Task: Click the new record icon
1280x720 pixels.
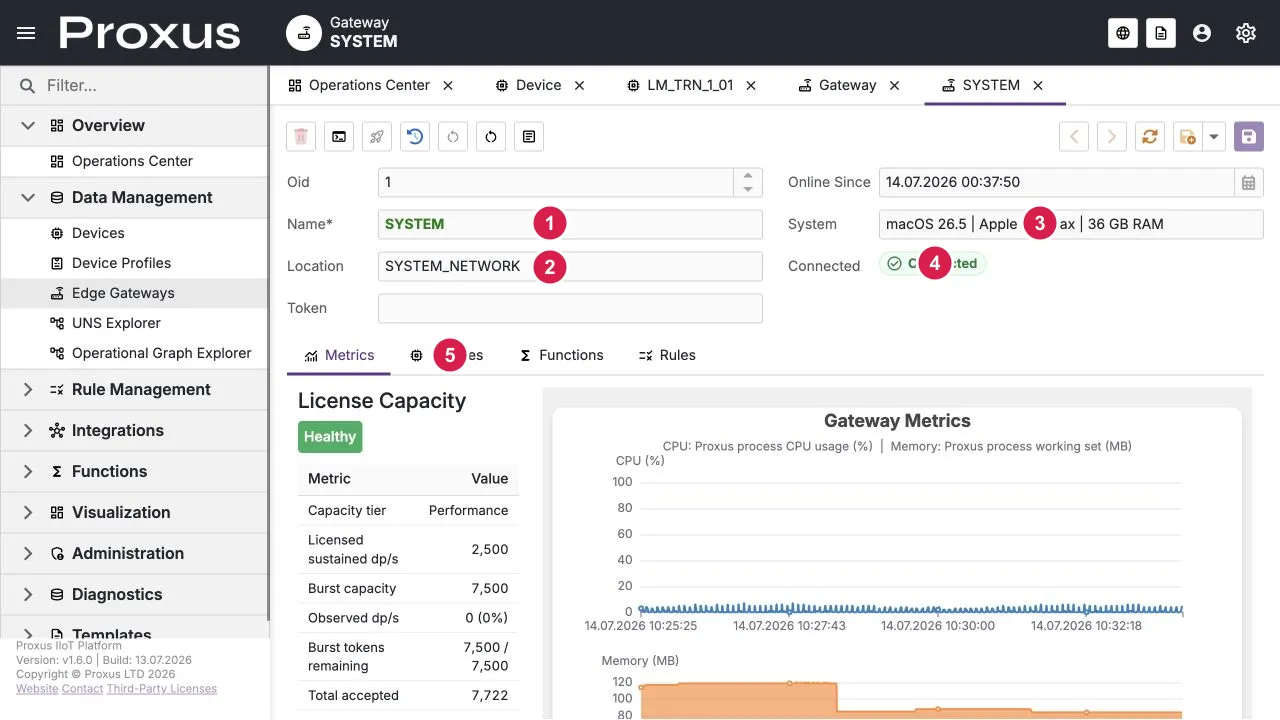Action: (1187, 137)
